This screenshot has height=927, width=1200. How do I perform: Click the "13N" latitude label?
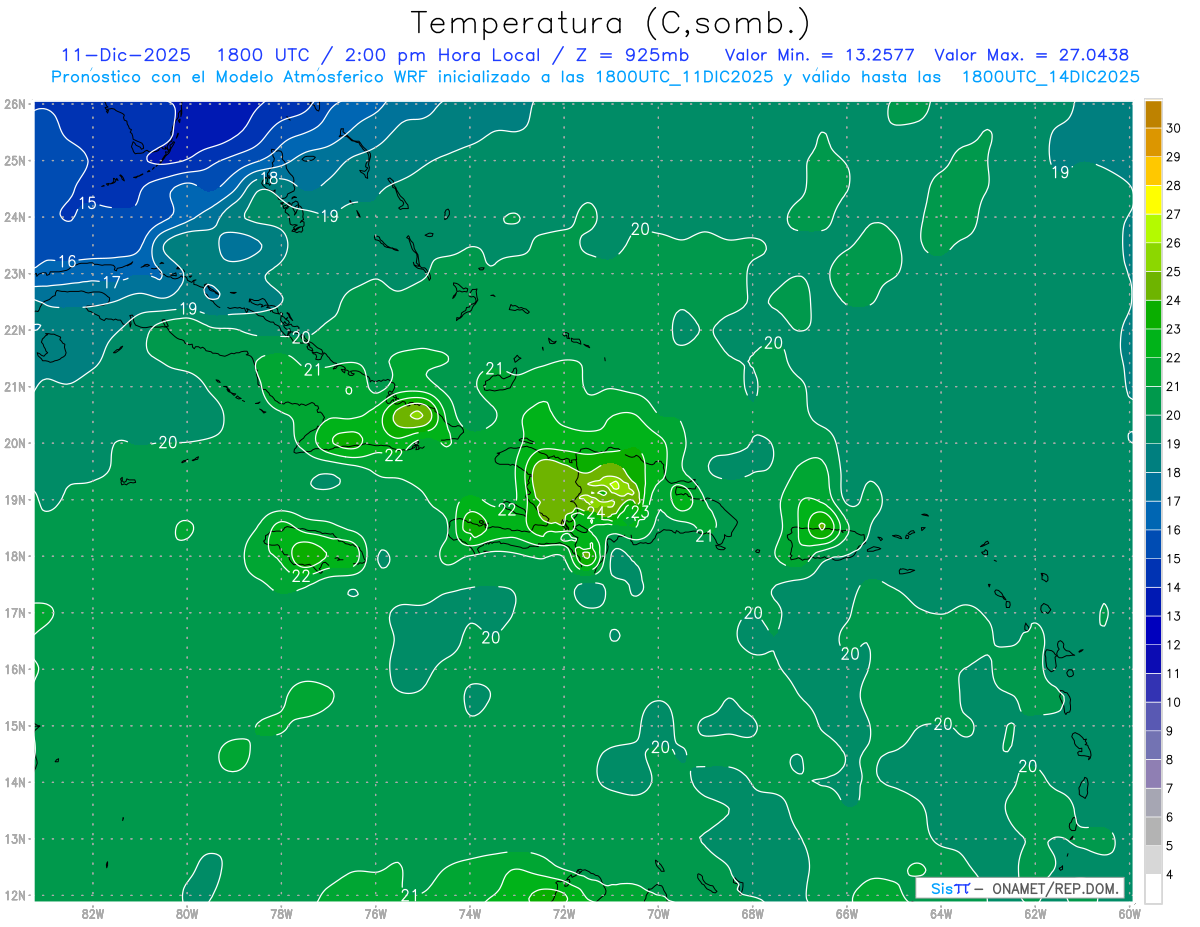(14, 838)
